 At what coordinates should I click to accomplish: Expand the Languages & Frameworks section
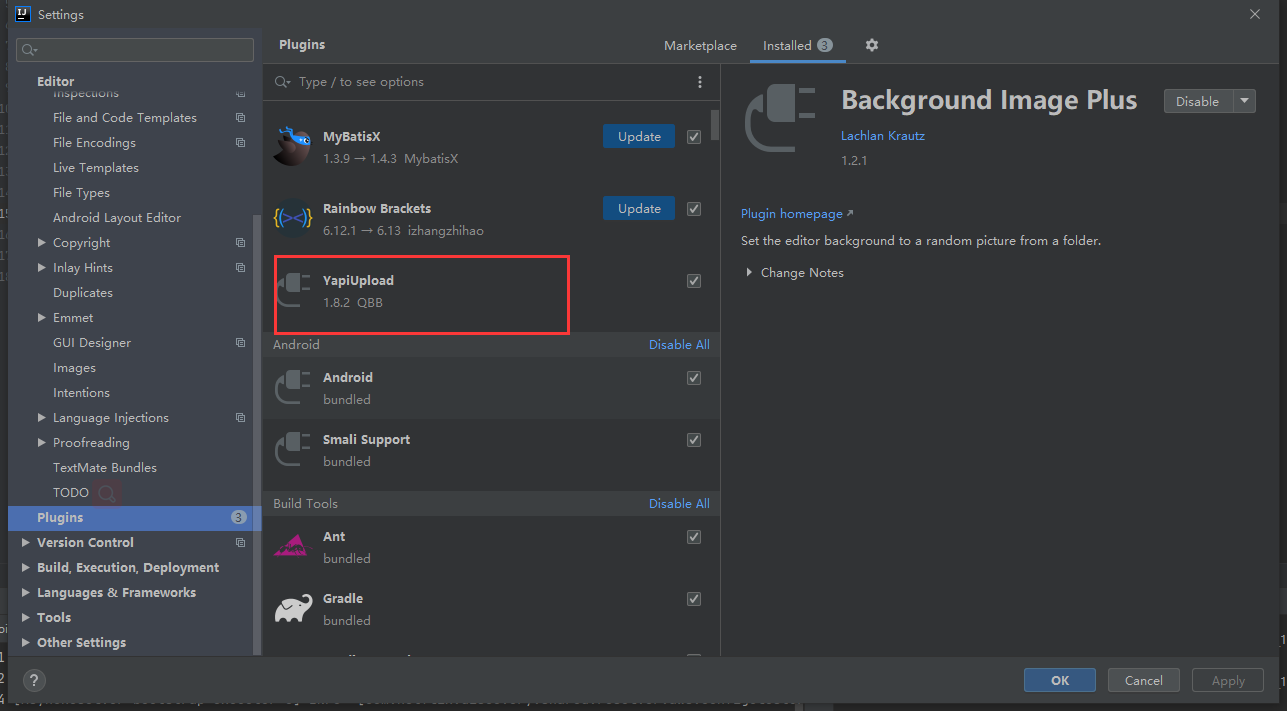(26, 593)
